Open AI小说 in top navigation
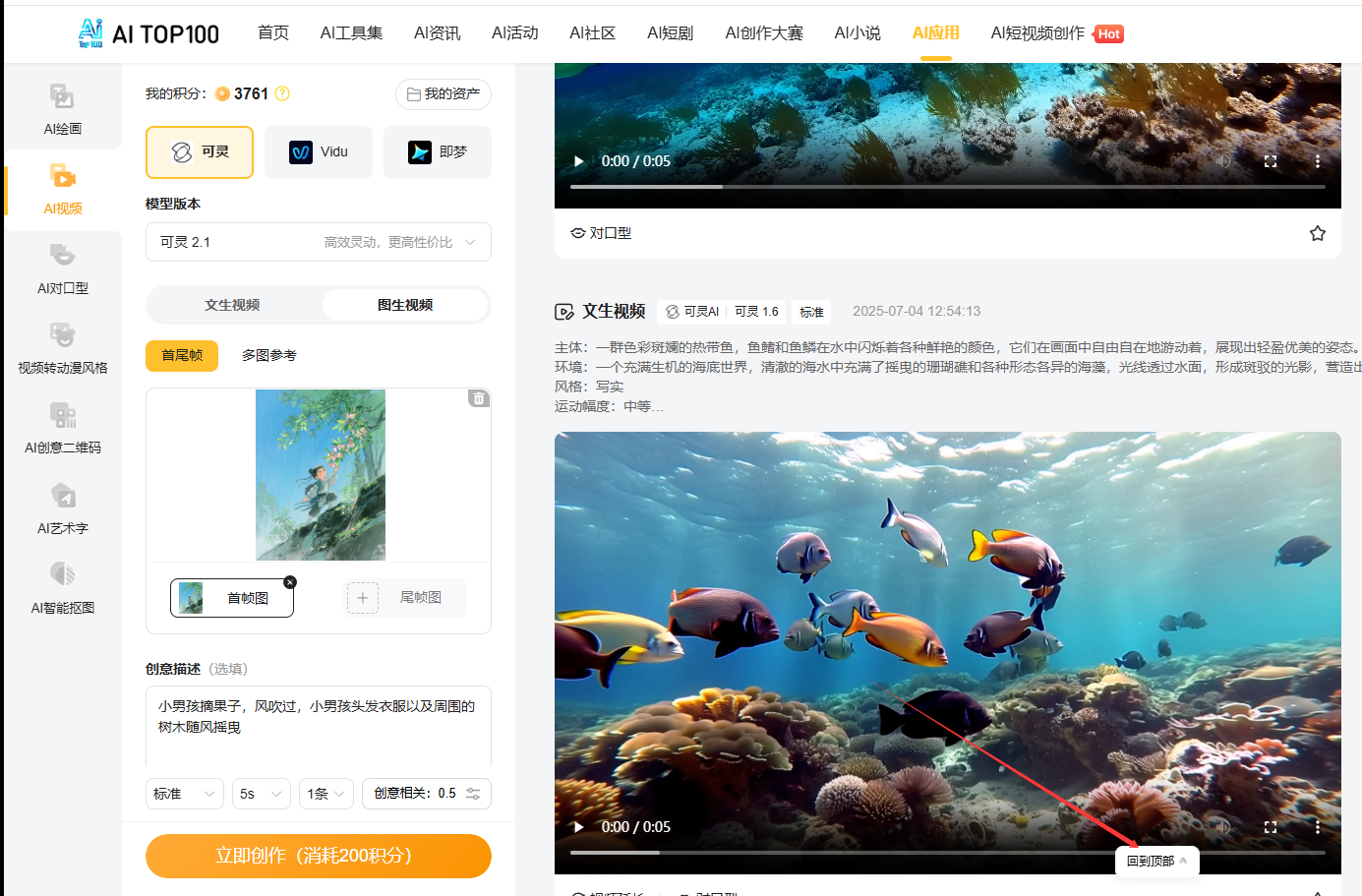This screenshot has width=1362, height=896. point(858,33)
